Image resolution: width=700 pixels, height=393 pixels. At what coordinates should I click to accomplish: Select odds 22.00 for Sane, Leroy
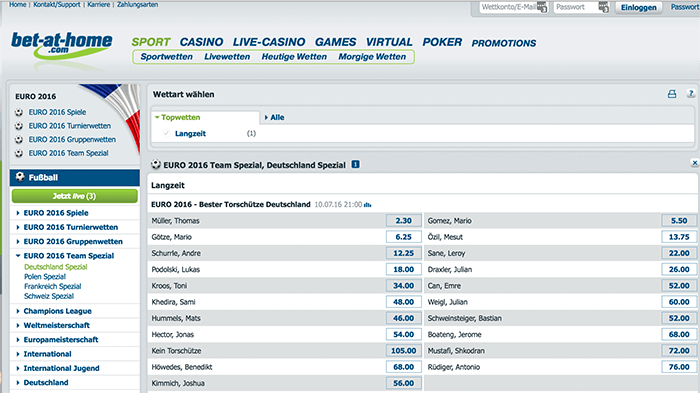679,253
